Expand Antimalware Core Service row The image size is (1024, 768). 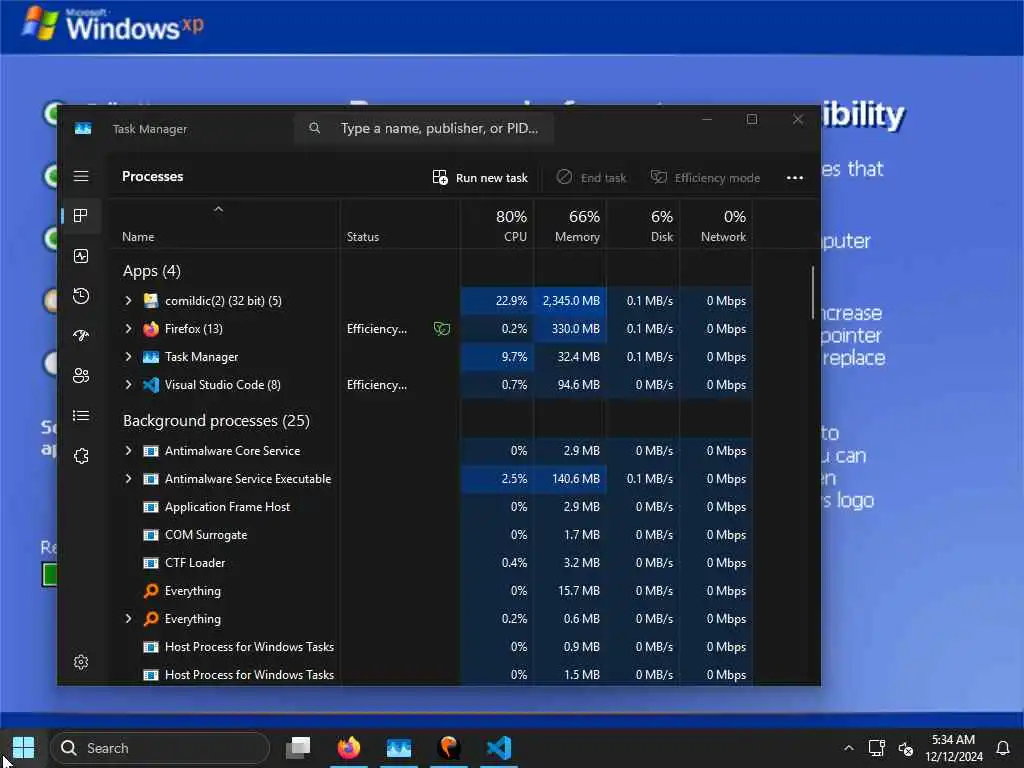128,451
